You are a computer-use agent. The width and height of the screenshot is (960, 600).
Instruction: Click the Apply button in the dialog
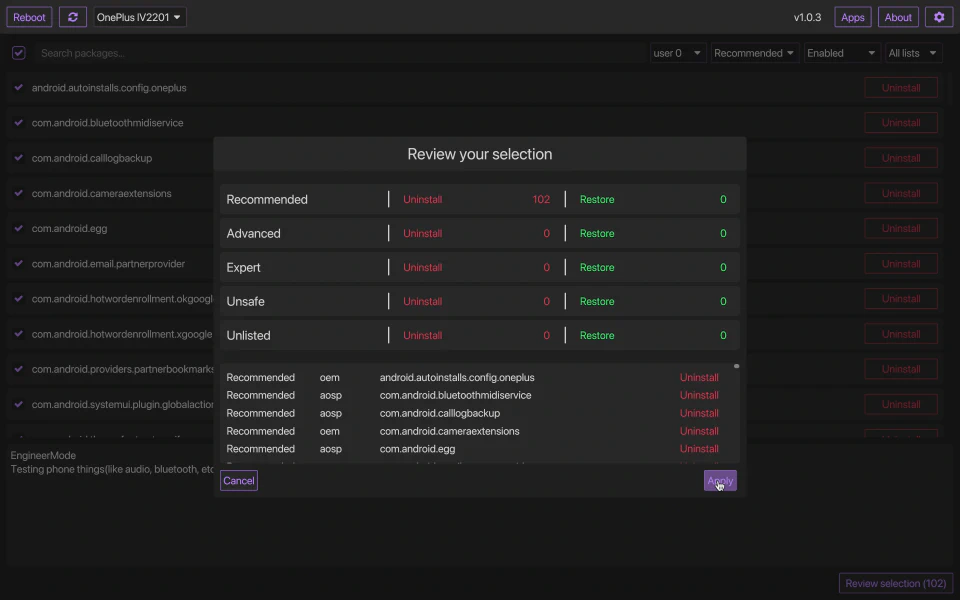tap(720, 481)
